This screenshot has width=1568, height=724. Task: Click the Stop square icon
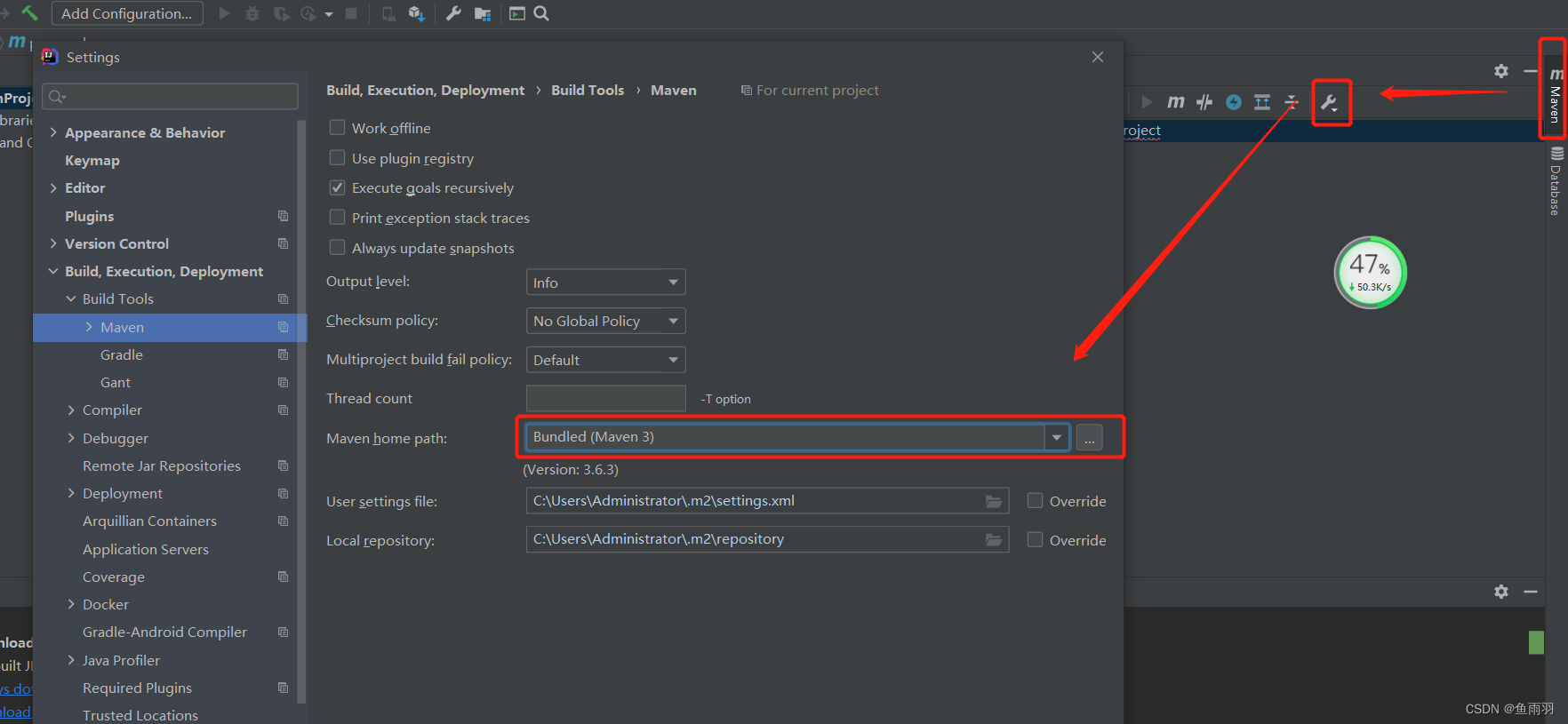[x=351, y=13]
